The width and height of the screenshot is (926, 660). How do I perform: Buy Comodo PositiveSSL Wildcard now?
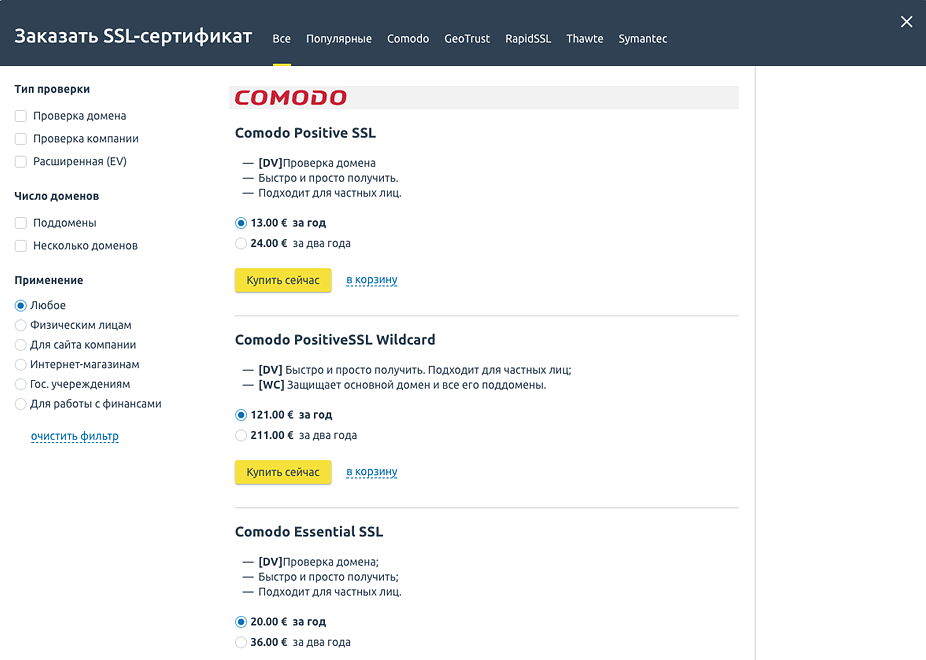click(x=283, y=472)
